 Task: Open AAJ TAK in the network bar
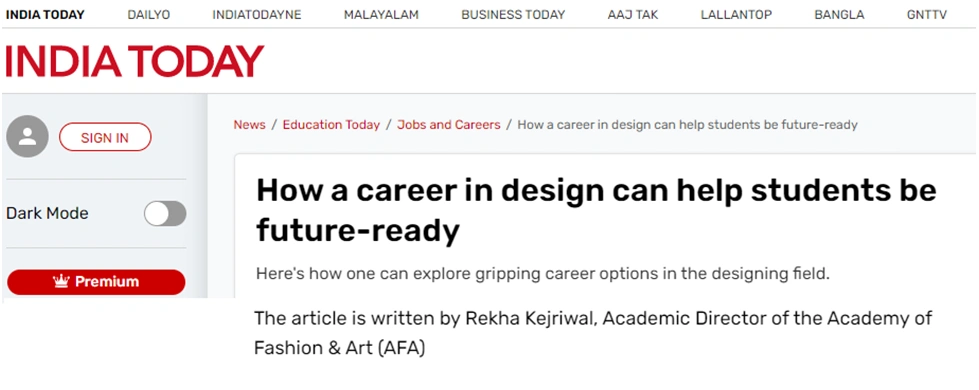tap(632, 15)
